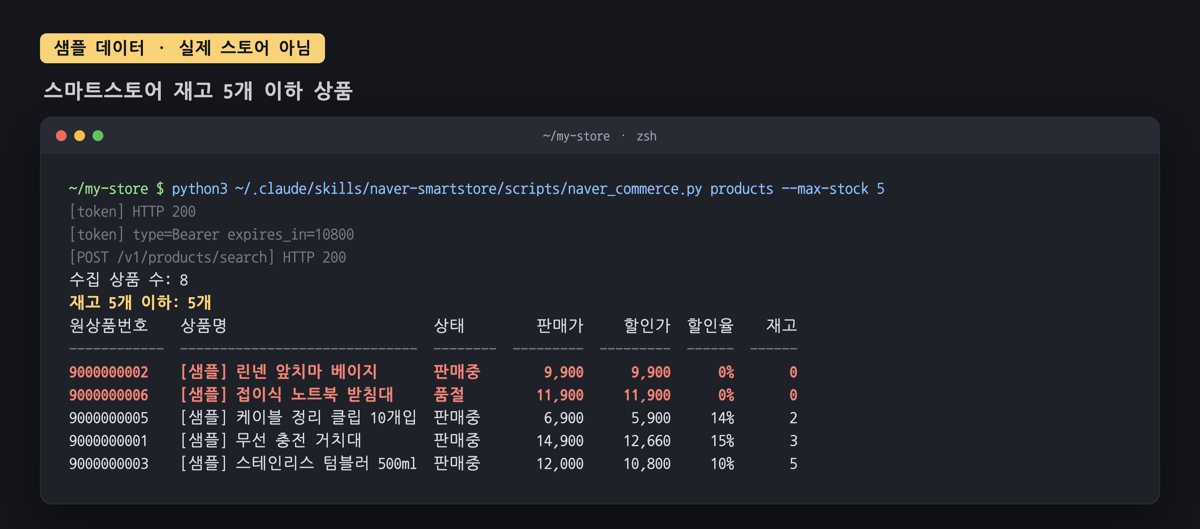
Task: Click the terminal title '~/my-store · zsh'
Action: (x=599, y=136)
